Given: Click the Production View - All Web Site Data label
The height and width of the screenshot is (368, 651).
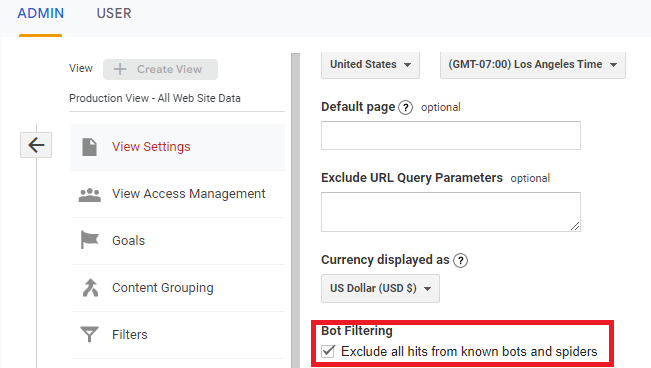Looking at the screenshot, I should (x=155, y=98).
